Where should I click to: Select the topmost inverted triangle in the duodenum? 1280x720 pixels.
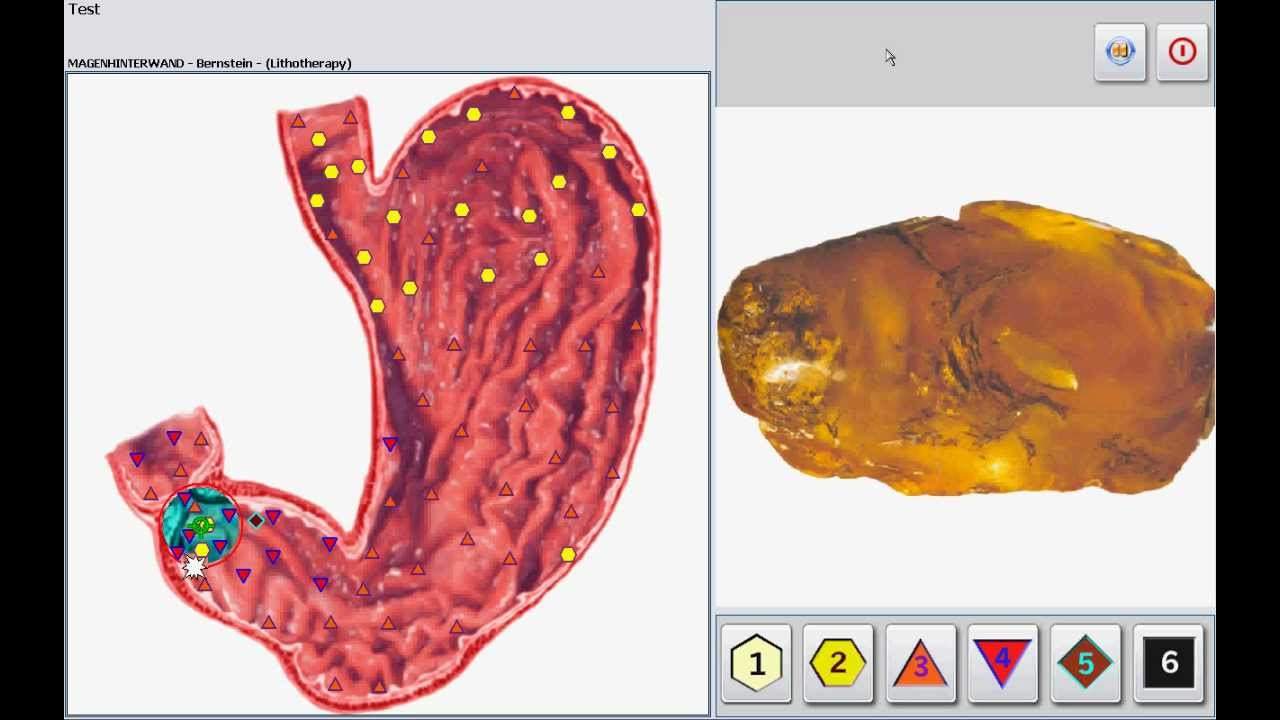(x=173, y=438)
